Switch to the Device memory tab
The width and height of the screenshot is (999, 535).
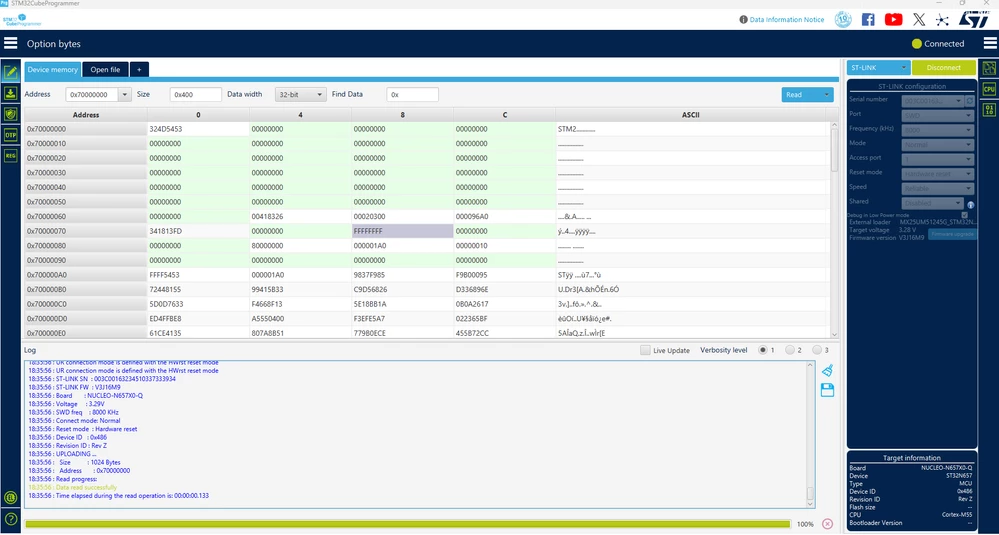(52, 69)
